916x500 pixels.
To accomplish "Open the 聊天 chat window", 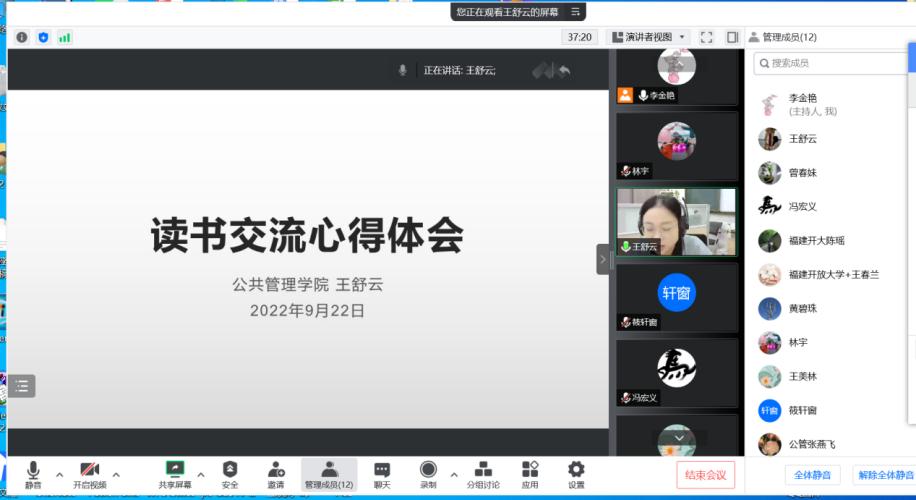I will (x=382, y=470).
